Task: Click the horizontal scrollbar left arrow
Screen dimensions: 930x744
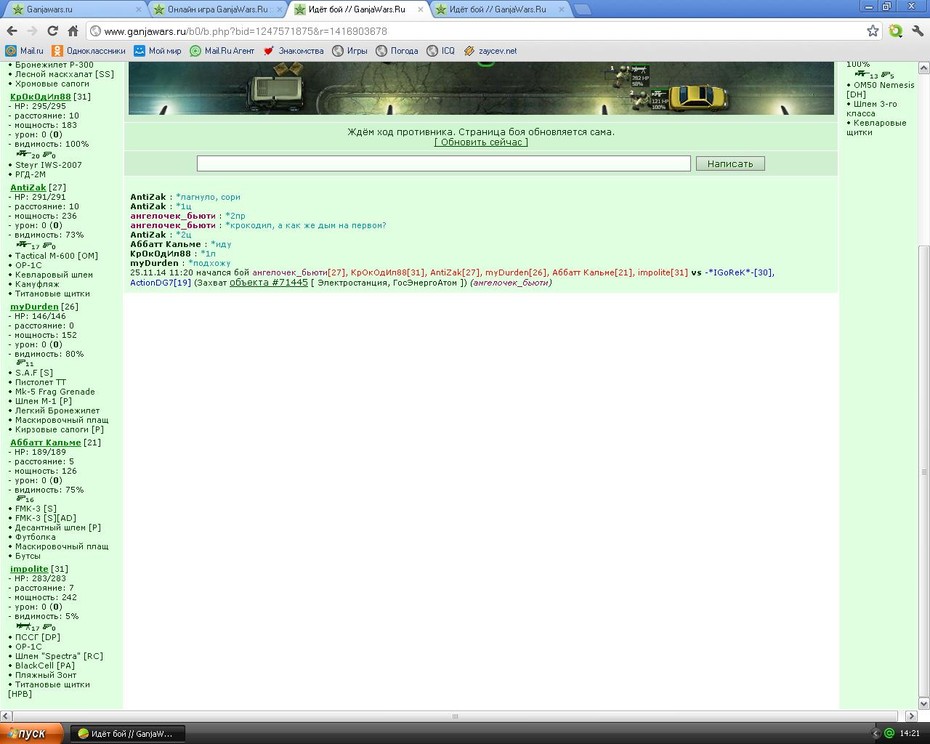Action: tap(6, 716)
